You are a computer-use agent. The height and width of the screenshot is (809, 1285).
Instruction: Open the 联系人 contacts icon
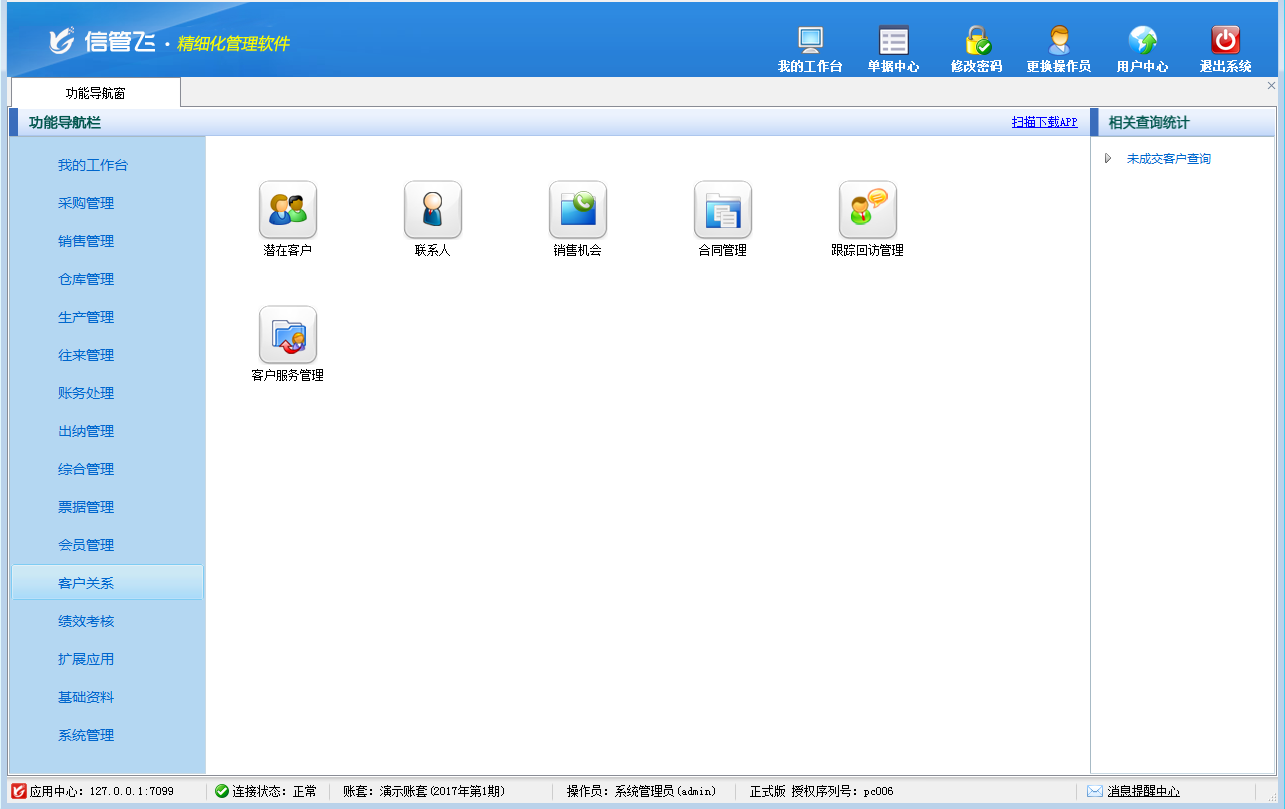point(433,210)
